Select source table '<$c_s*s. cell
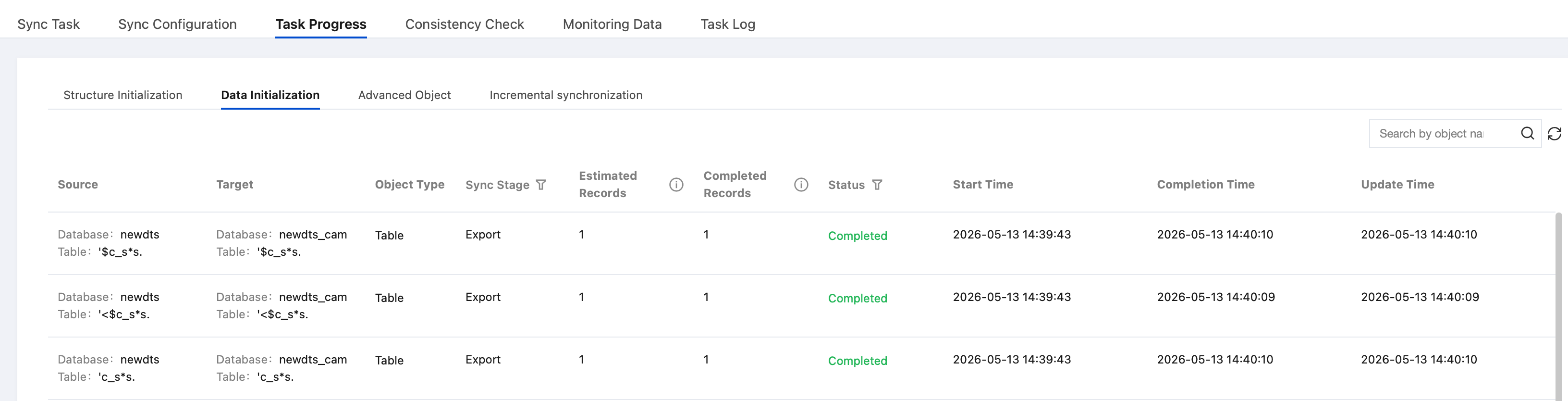This screenshot has width=1568, height=401. 109,305
